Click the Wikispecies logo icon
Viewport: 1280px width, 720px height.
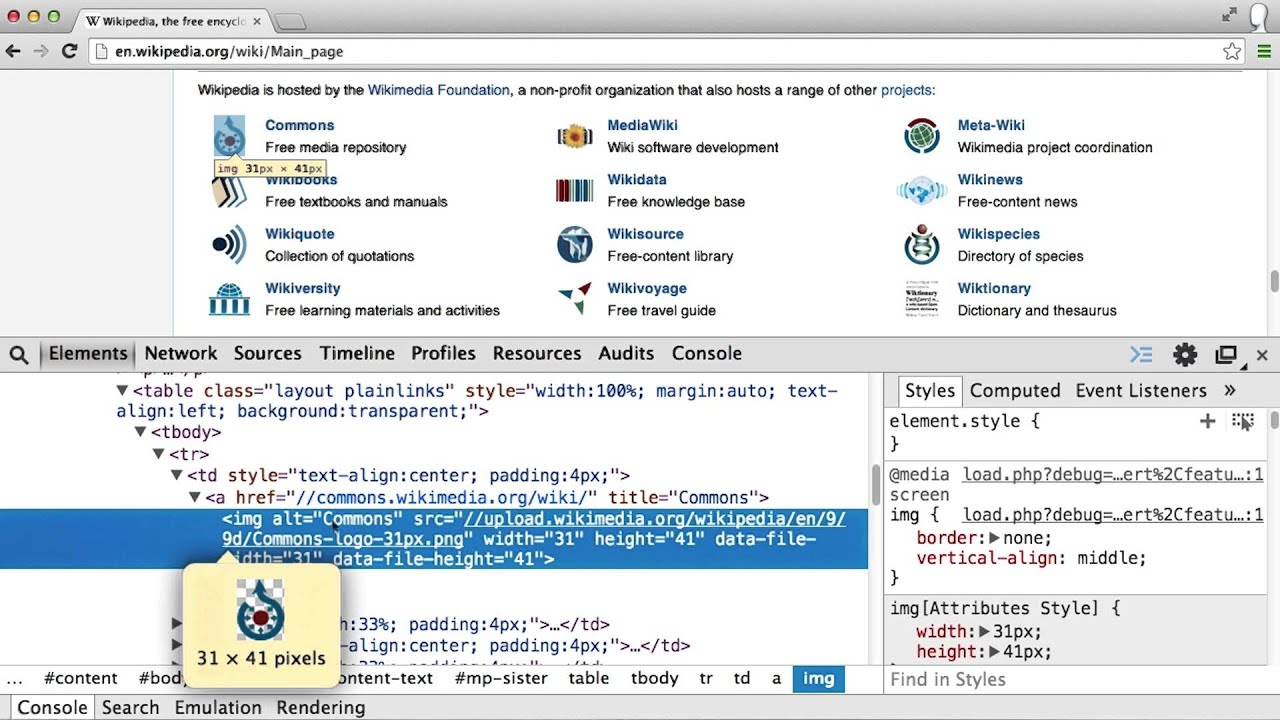pyautogui.click(x=921, y=244)
